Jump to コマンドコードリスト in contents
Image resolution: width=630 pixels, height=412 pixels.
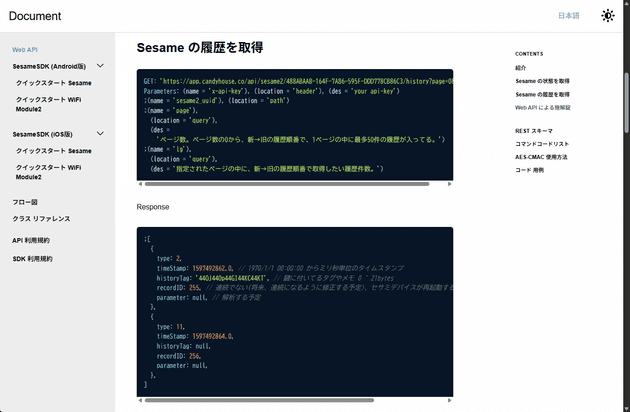(x=542, y=144)
